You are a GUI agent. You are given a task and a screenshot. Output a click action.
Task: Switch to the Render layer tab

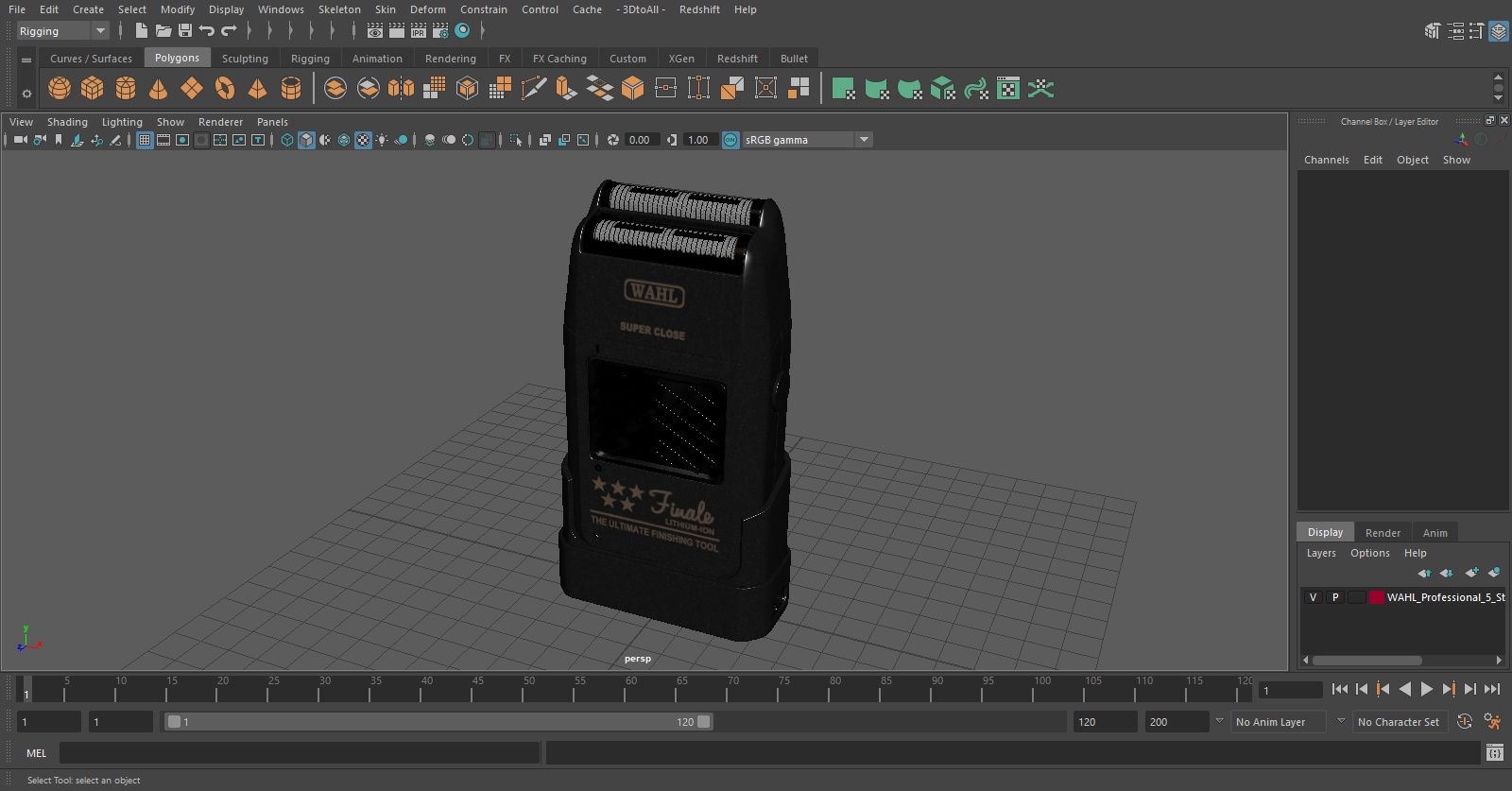pos(1383,533)
